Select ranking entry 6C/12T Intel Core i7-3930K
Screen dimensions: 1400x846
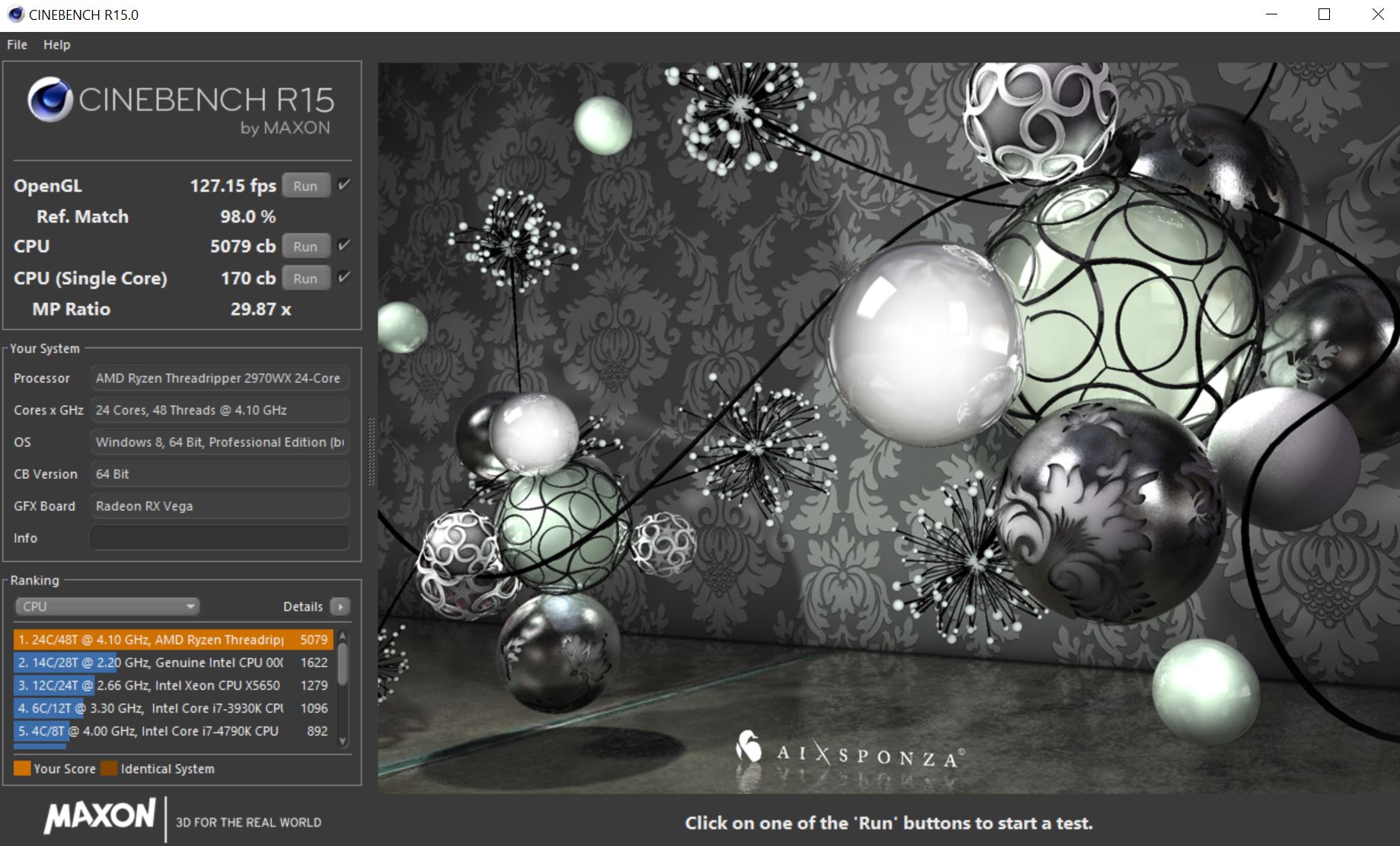(x=174, y=708)
